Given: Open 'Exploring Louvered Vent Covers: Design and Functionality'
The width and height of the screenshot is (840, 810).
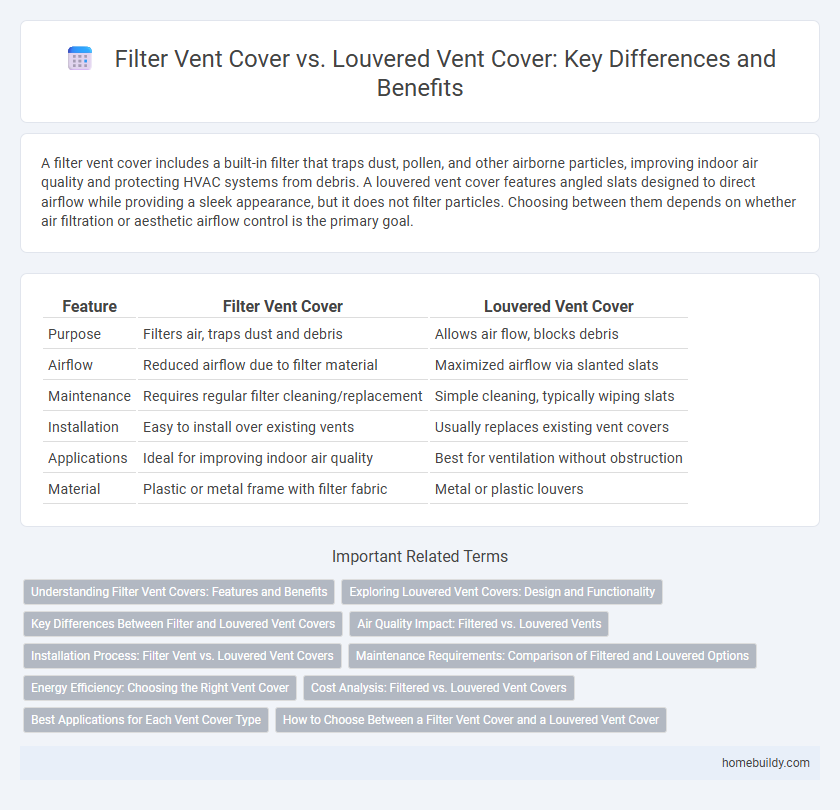Looking at the screenshot, I should pos(502,592).
